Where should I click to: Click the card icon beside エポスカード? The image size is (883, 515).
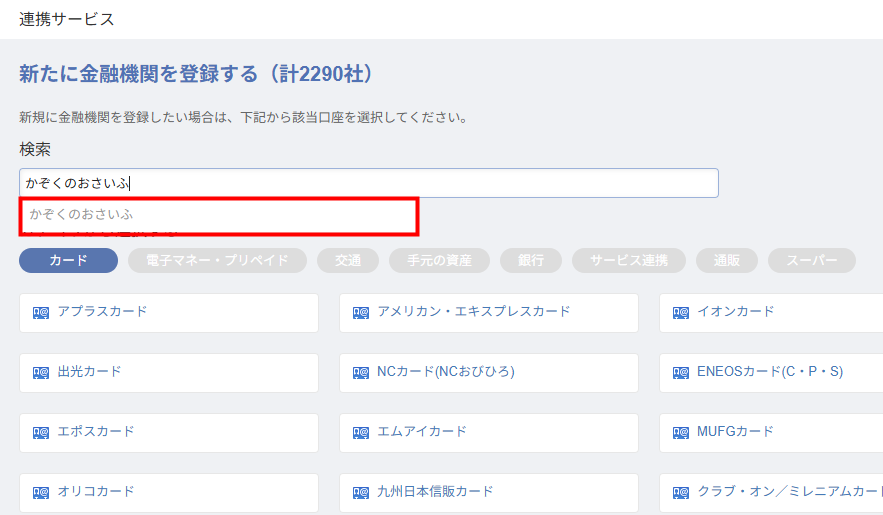pos(41,433)
